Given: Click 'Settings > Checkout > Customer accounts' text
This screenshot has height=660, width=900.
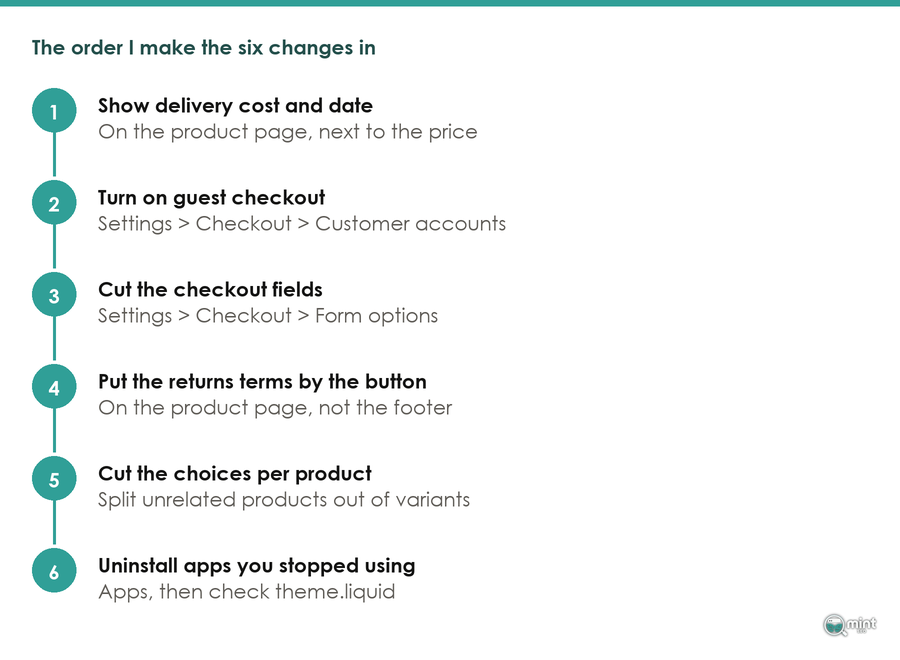Looking at the screenshot, I should point(302,224).
